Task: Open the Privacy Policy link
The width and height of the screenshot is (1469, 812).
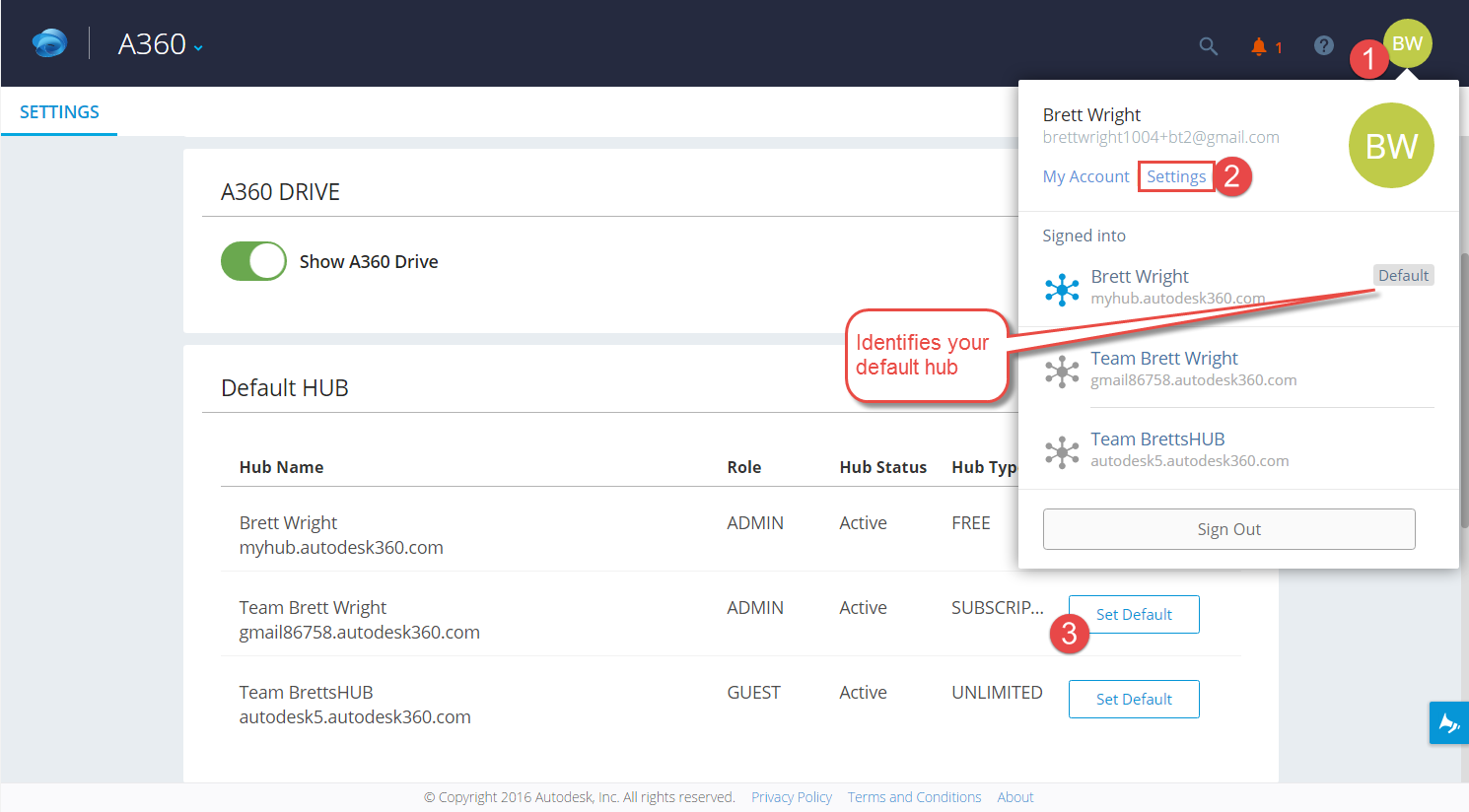Action: coord(792,796)
